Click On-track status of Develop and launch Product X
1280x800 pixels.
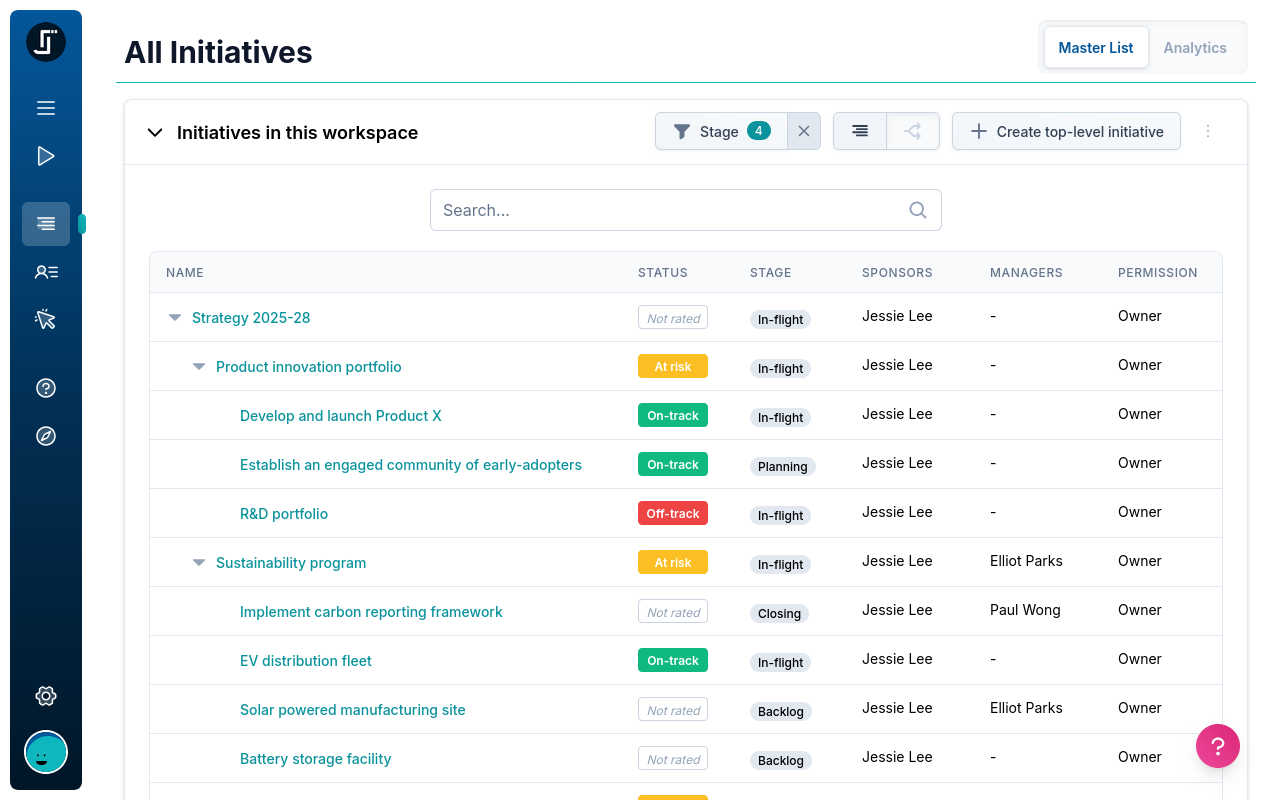pos(673,416)
